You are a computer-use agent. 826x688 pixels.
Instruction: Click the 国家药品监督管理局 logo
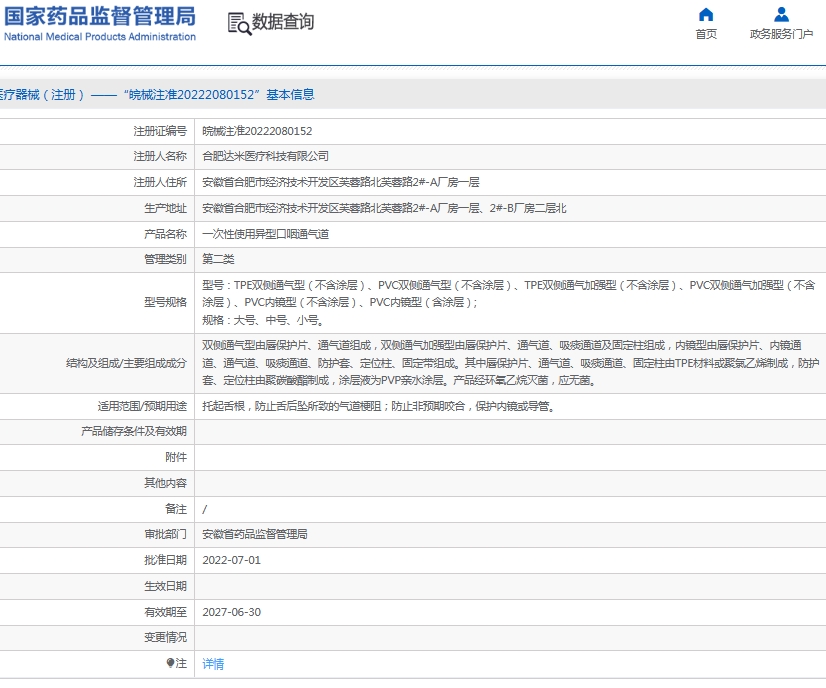coord(100,16)
